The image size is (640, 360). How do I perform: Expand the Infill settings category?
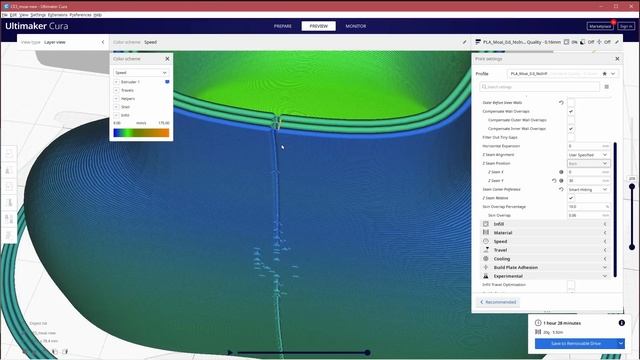click(x=545, y=224)
